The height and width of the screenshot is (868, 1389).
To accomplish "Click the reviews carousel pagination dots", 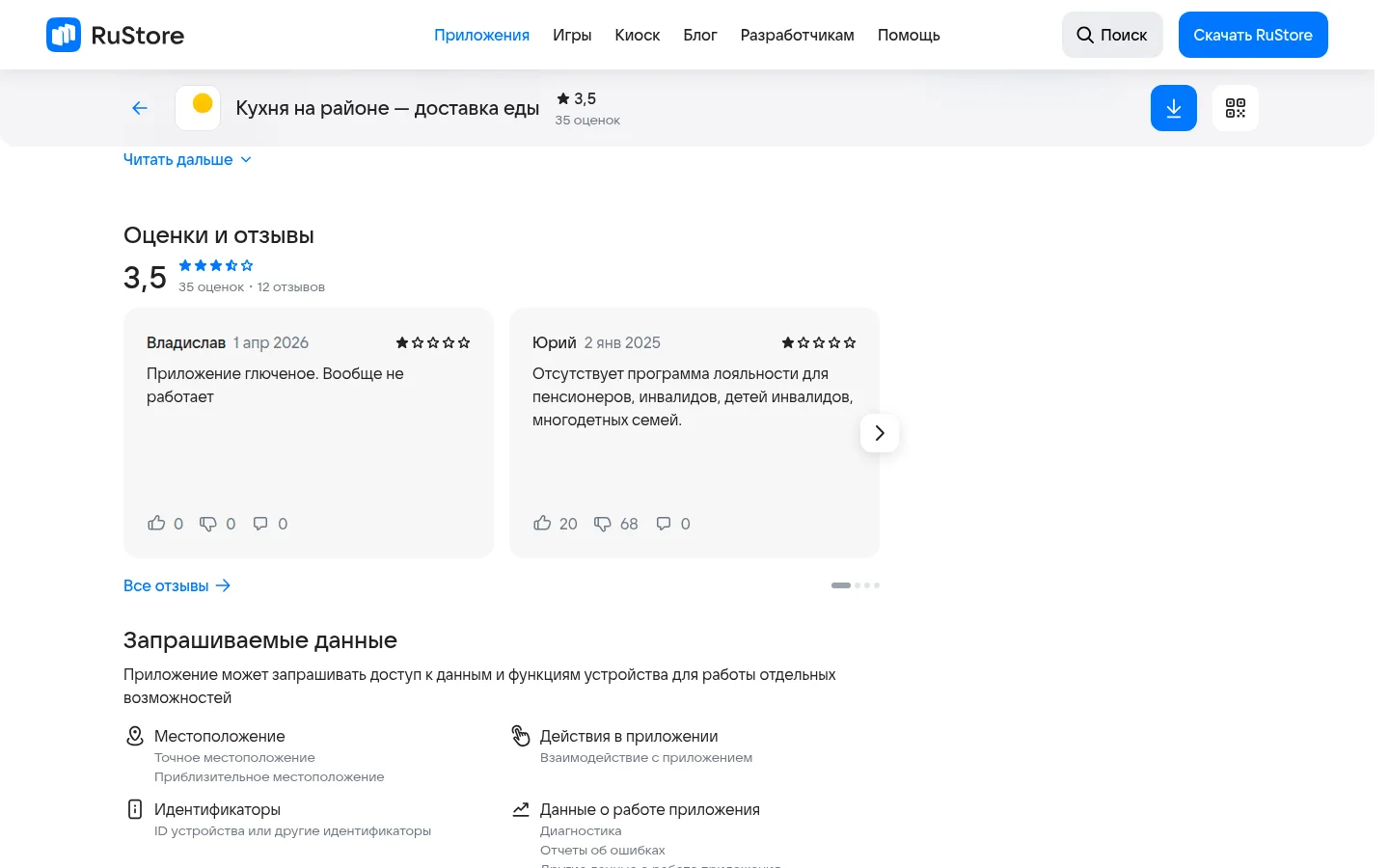I will (x=856, y=585).
